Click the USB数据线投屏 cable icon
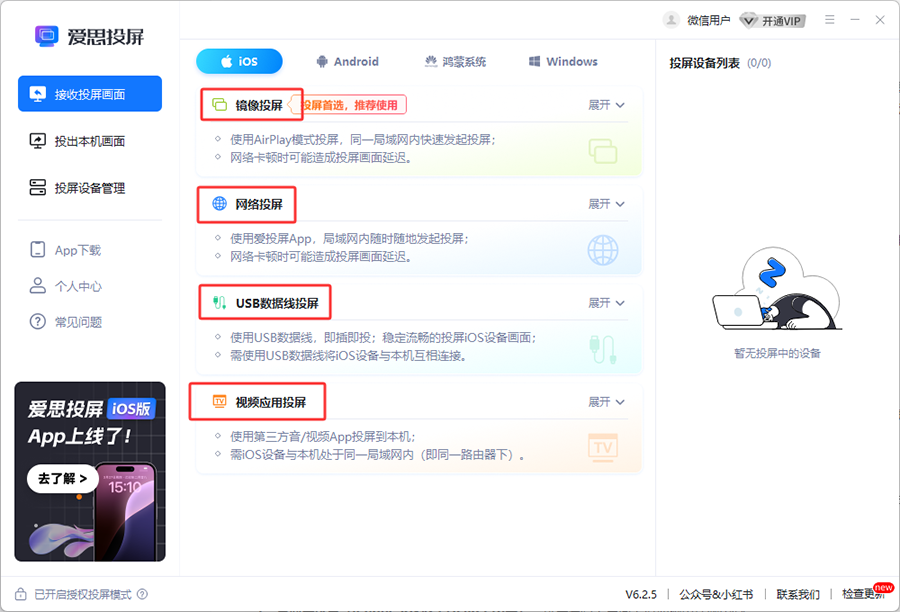The width and height of the screenshot is (900, 612). click(219, 303)
